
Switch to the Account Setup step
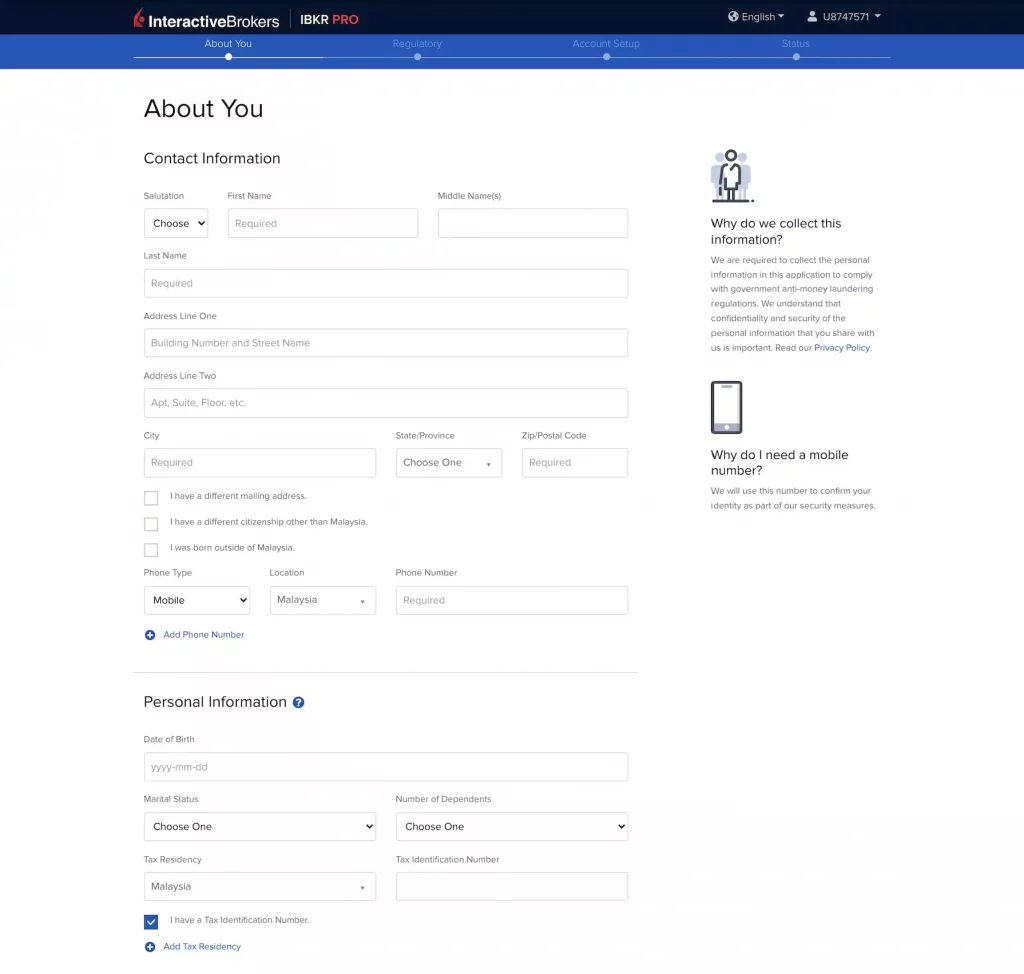tap(606, 46)
